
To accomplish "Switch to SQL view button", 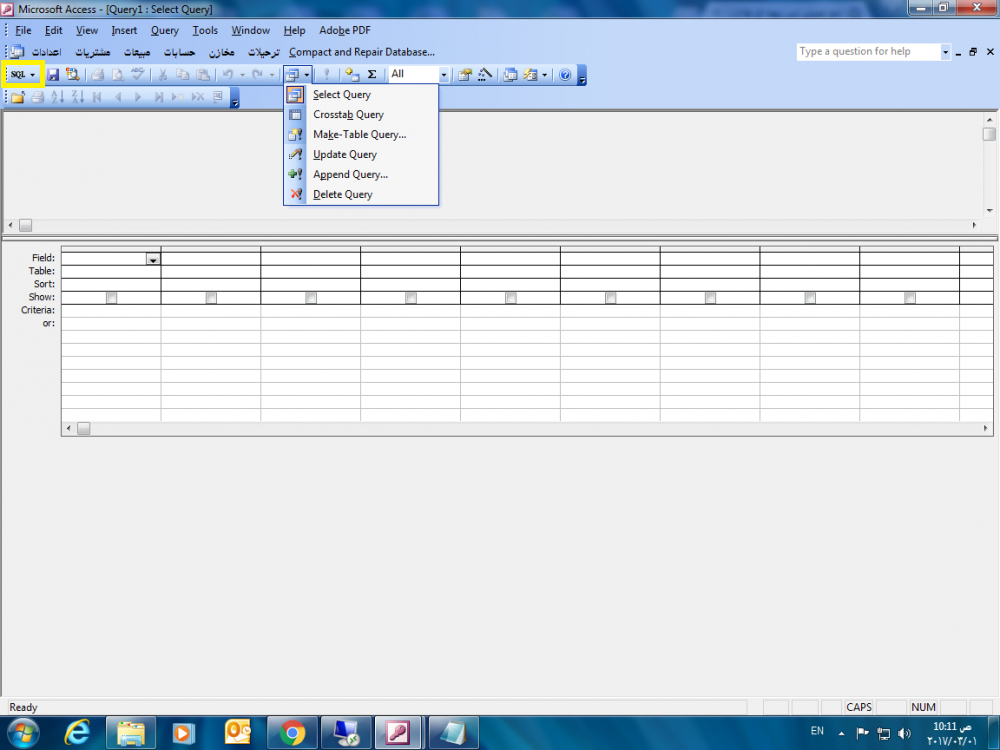I will (18, 75).
